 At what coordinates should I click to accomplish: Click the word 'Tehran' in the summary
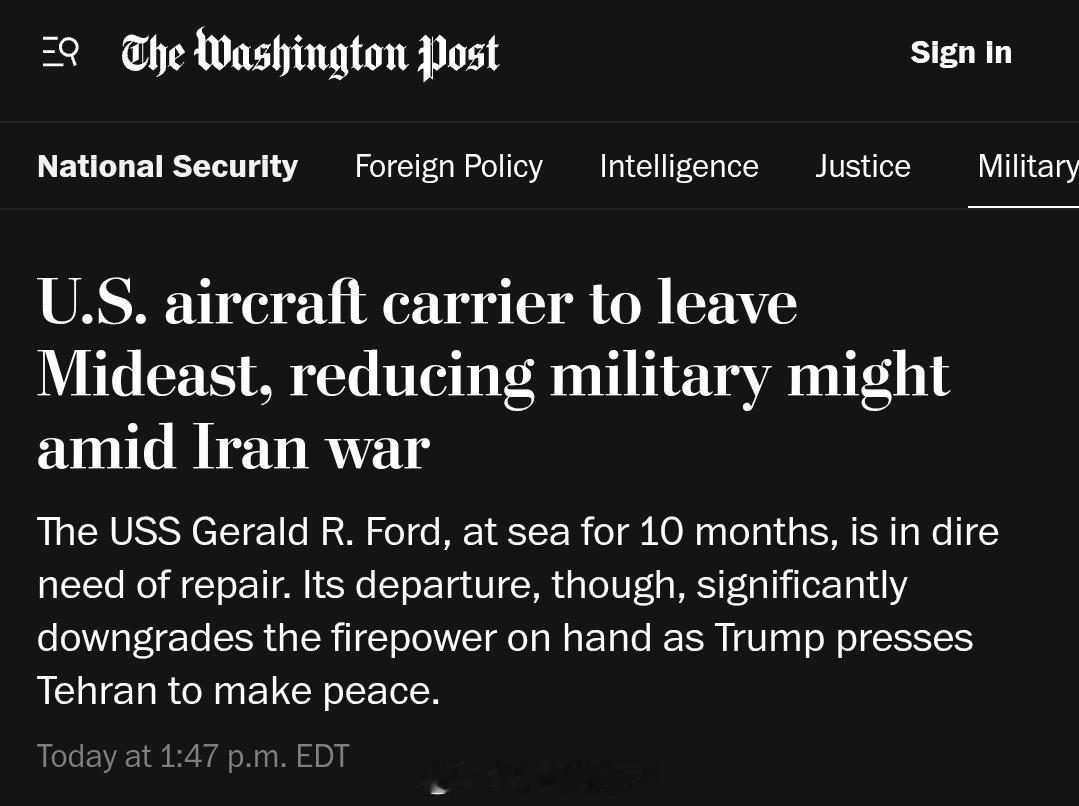click(x=96, y=691)
